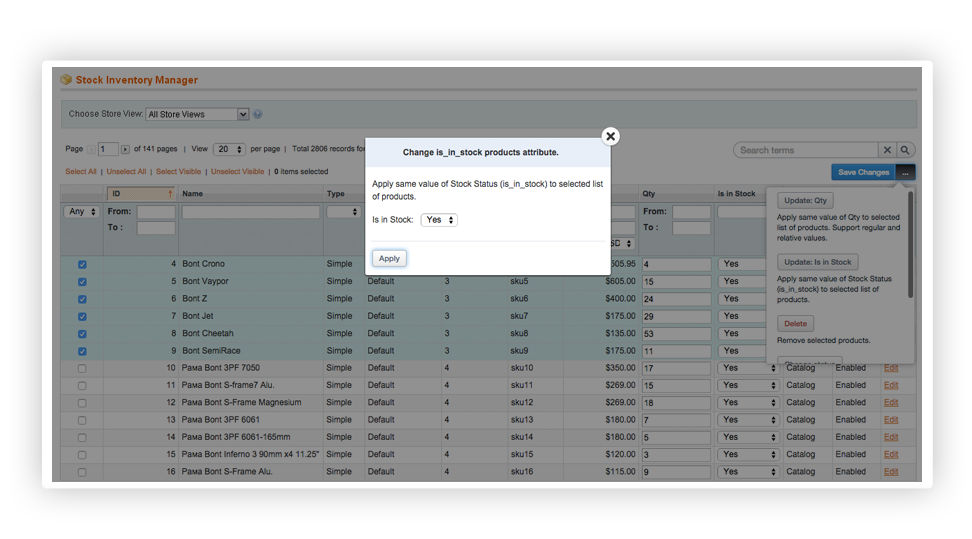This screenshot has width=972, height=539.
Task: Click the search magnifier icon
Action: (x=905, y=150)
